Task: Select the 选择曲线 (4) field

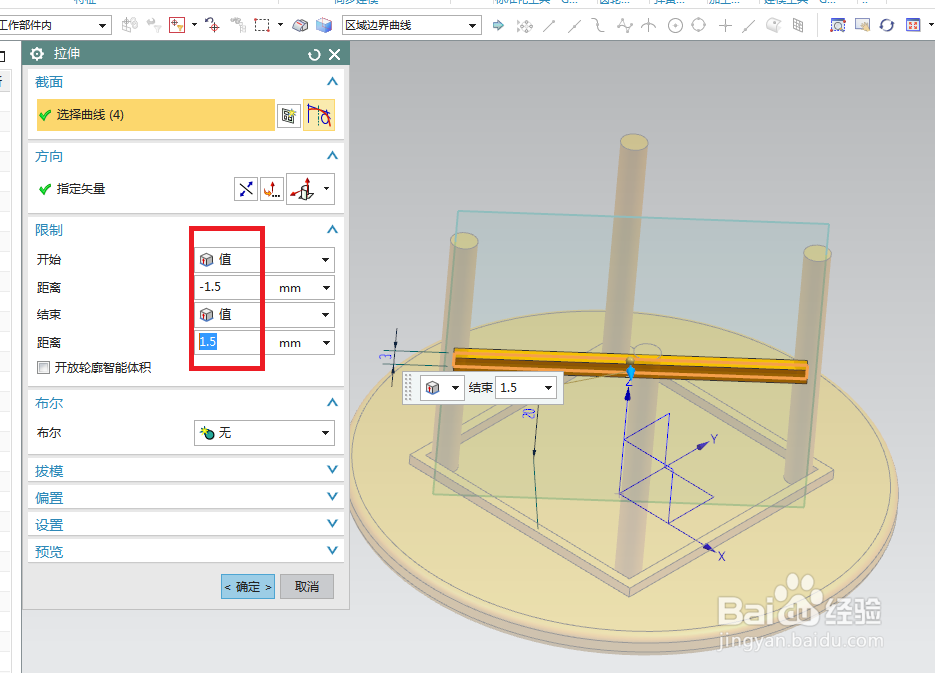Action: click(x=156, y=115)
